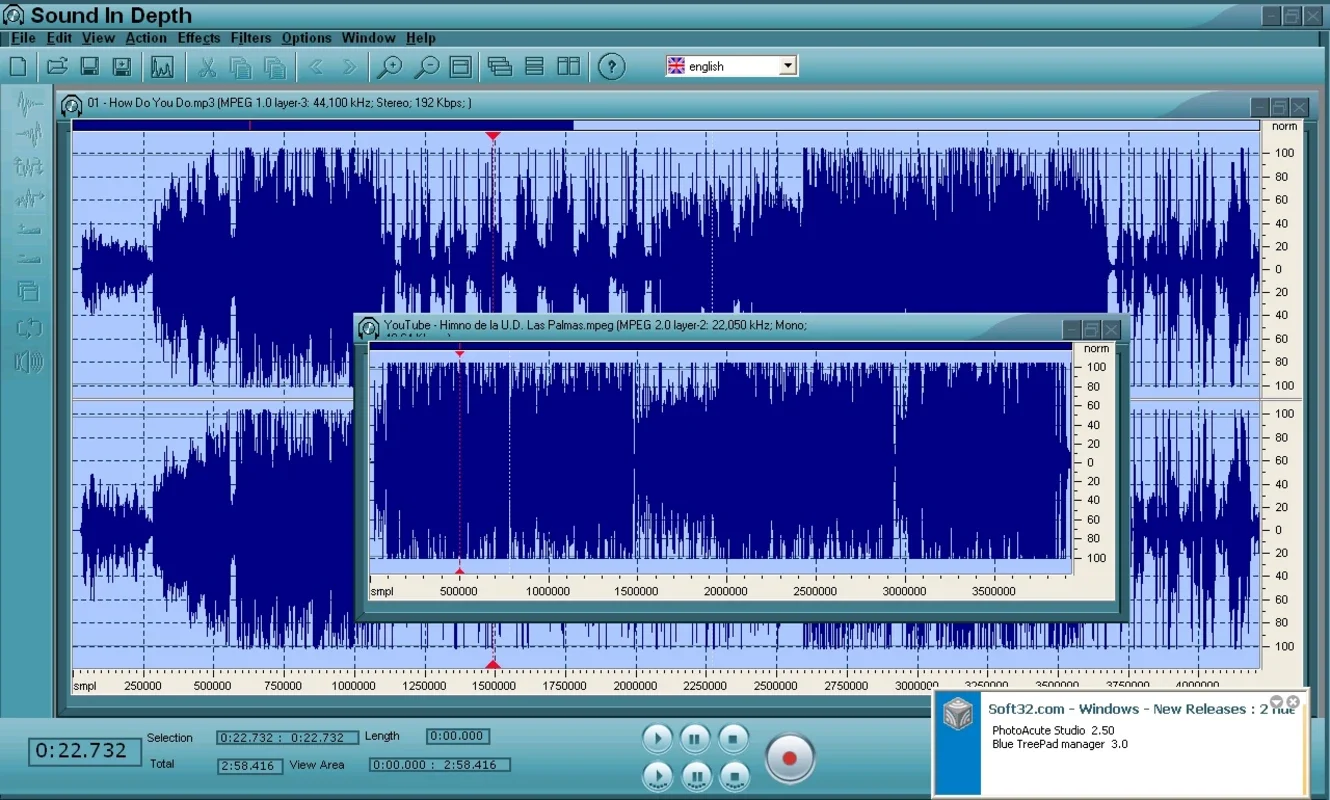Viewport: 1330px width, 800px height.
Task: Cascade windows using the overlapping windows icon
Action: 500,67
